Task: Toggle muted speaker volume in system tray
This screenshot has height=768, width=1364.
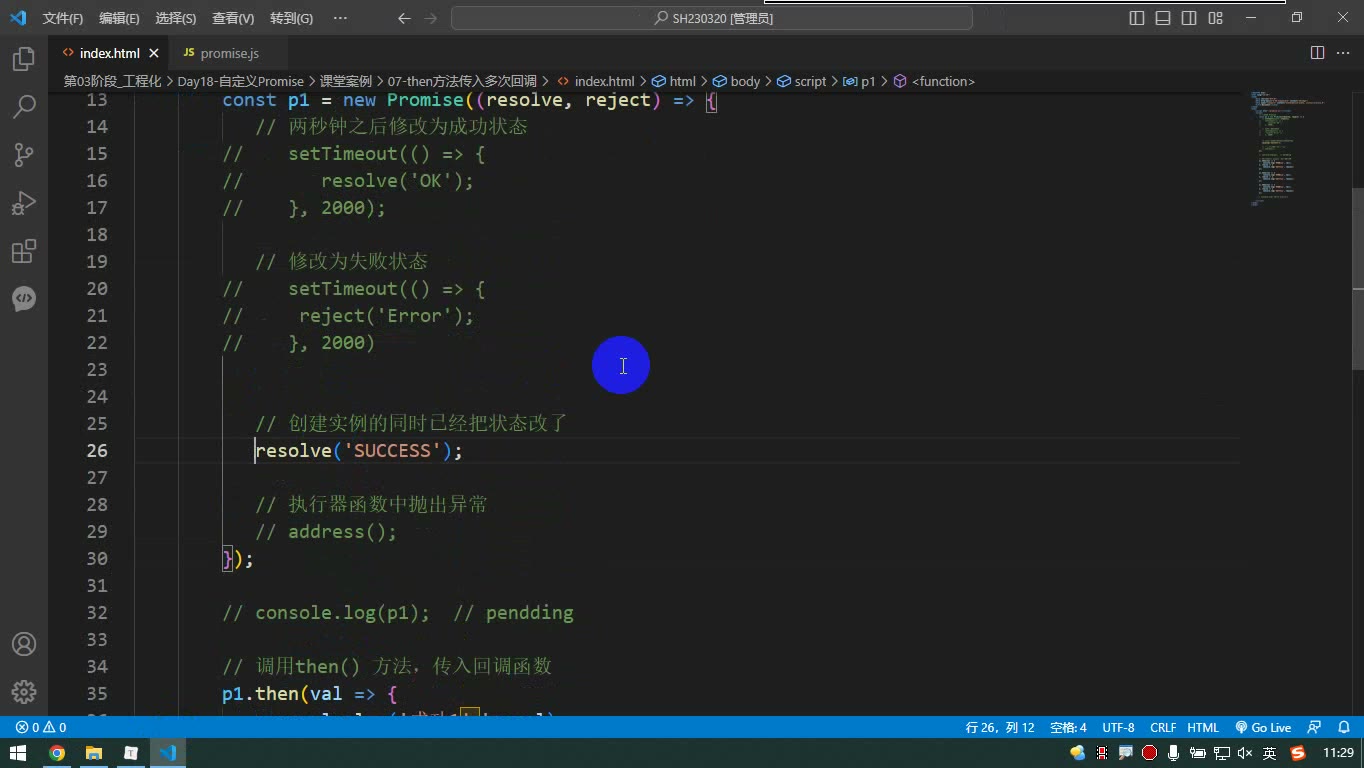Action: pyautogui.click(x=1245, y=753)
